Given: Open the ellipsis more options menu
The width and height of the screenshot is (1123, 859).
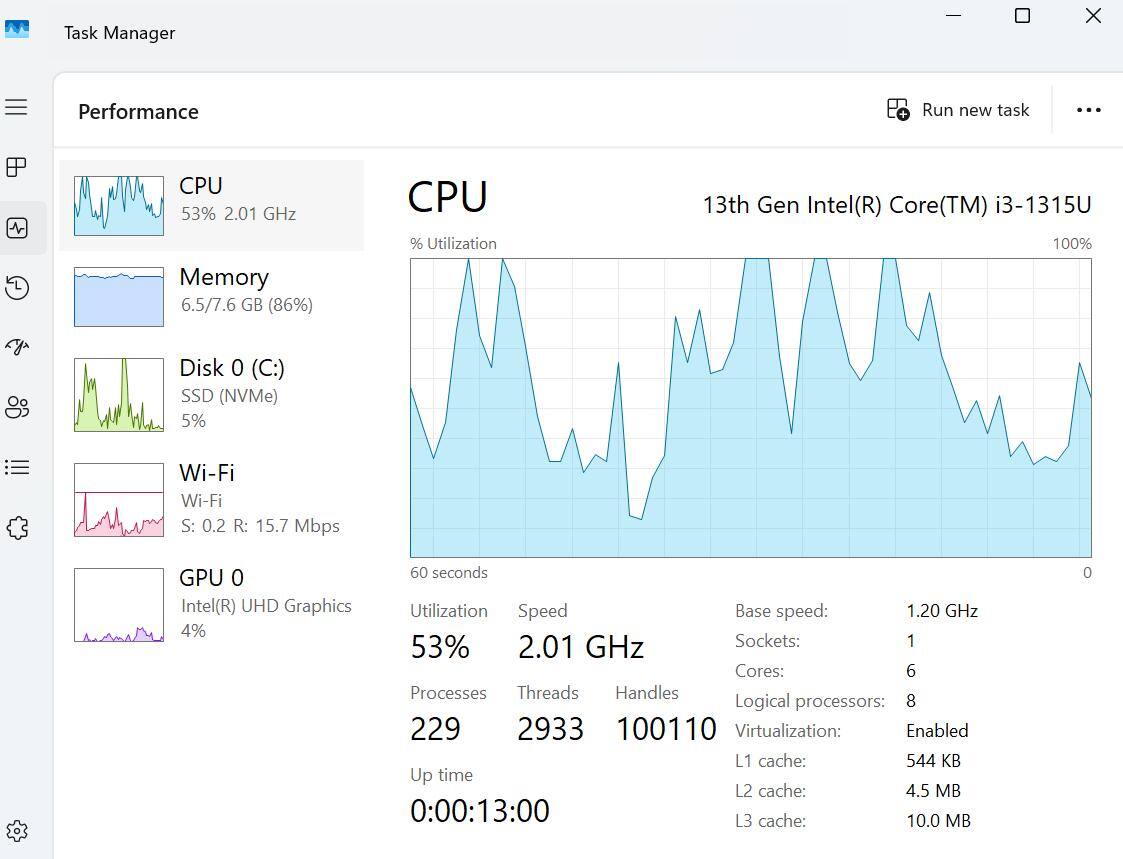Looking at the screenshot, I should (x=1088, y=110).
